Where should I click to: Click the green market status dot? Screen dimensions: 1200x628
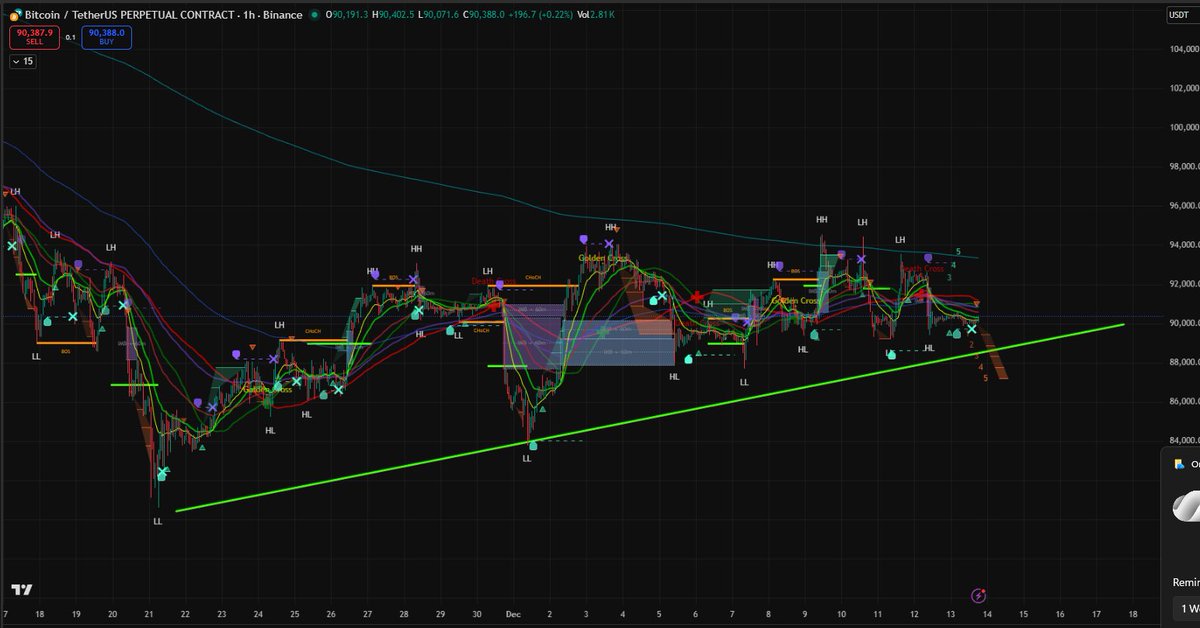tap(316, 15)
